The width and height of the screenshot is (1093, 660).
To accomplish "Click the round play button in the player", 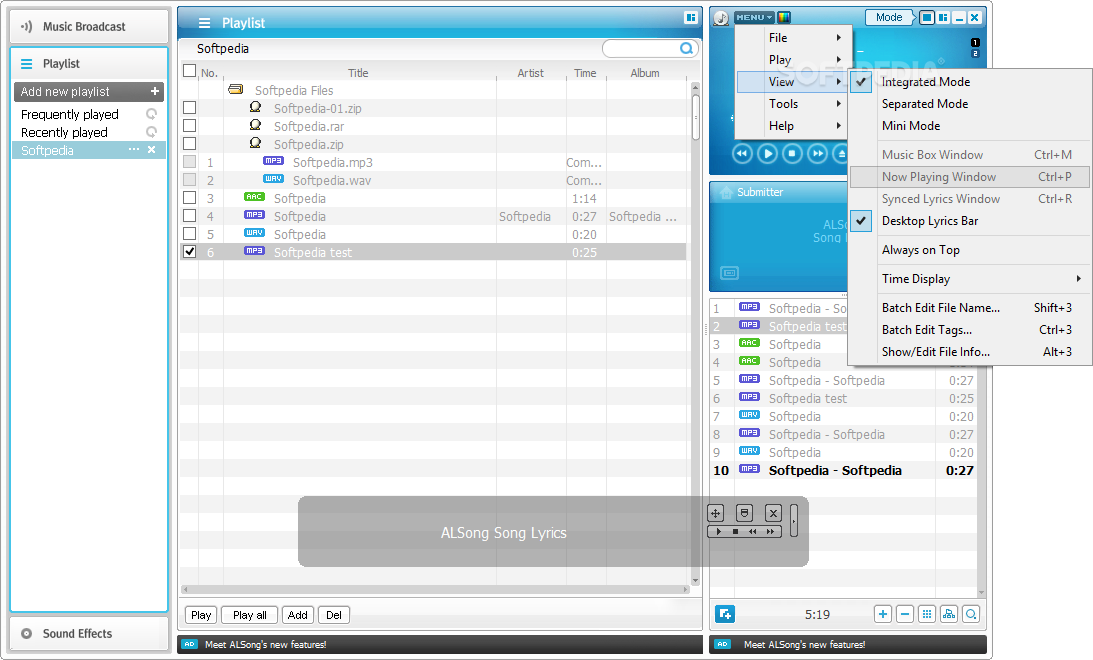I will 767,153.
